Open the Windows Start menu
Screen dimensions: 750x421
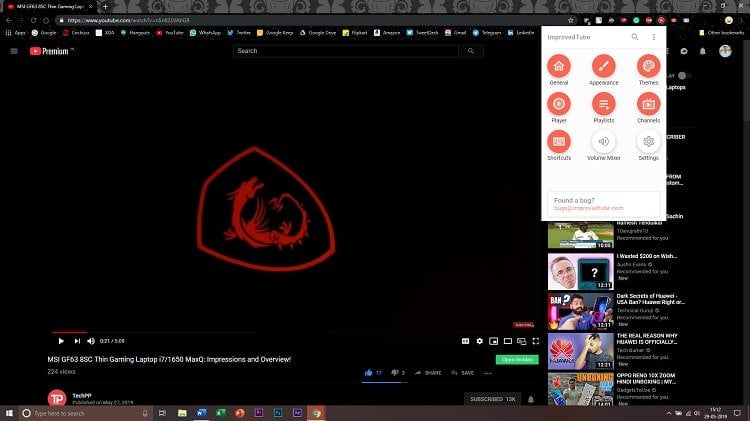tap(9, 413)
